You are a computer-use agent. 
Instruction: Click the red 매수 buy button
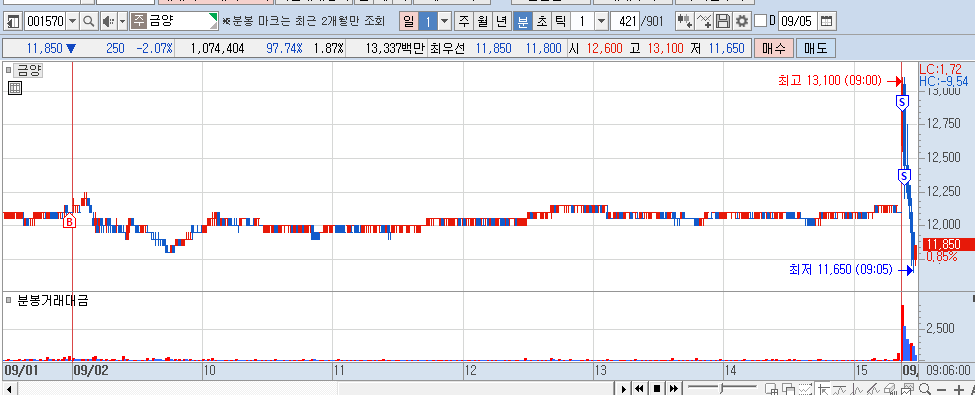pos(774,49)
